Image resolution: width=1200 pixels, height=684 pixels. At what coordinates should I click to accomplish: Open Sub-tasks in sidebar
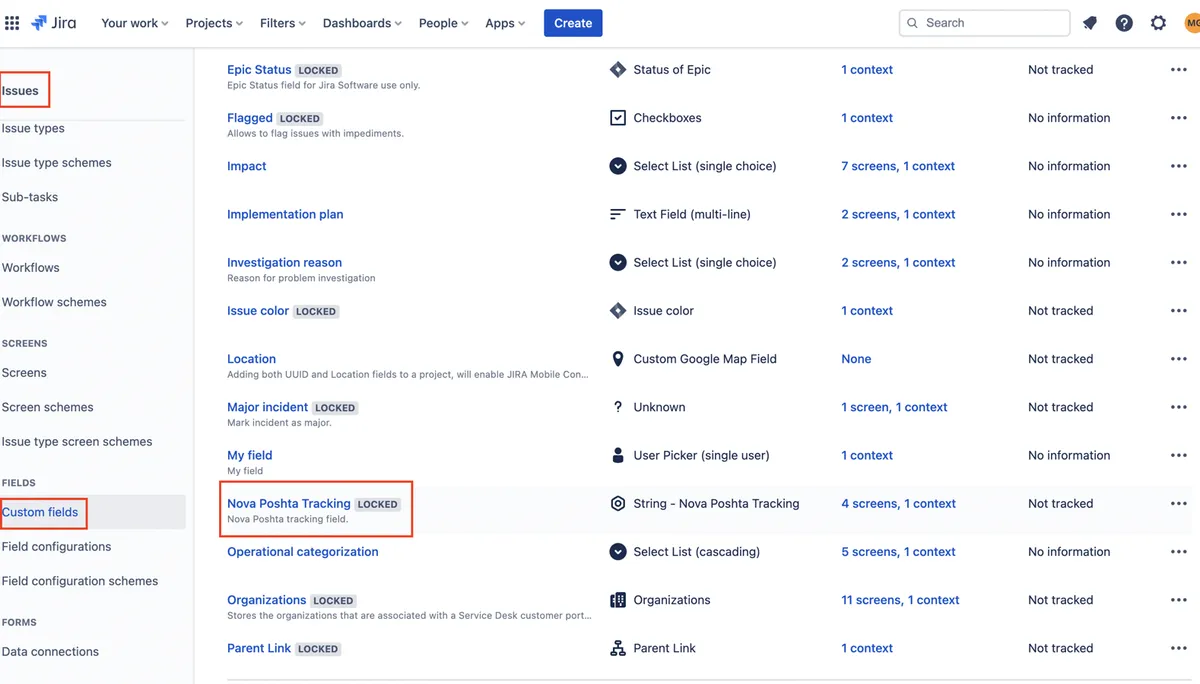click(30, 197)
